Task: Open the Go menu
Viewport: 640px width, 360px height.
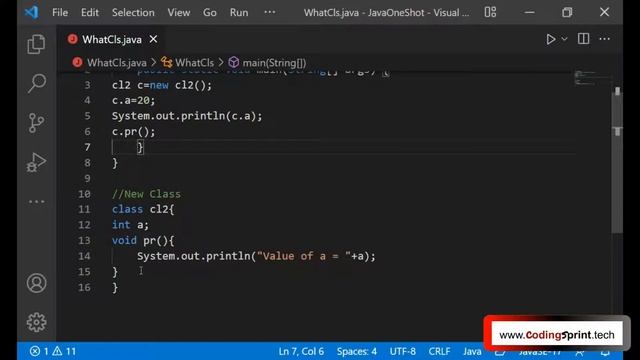Action: tap(210, 13)
